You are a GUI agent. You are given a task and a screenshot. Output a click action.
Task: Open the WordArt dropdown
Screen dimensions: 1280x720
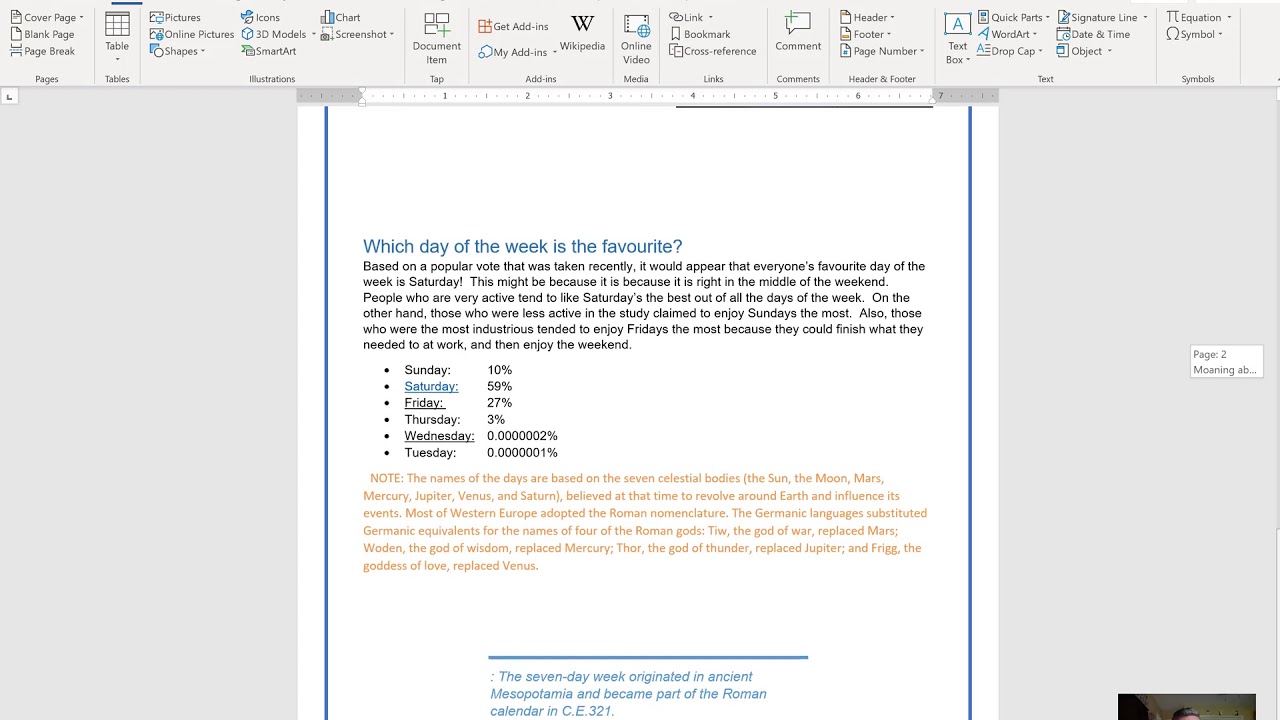click(1035, 34)
